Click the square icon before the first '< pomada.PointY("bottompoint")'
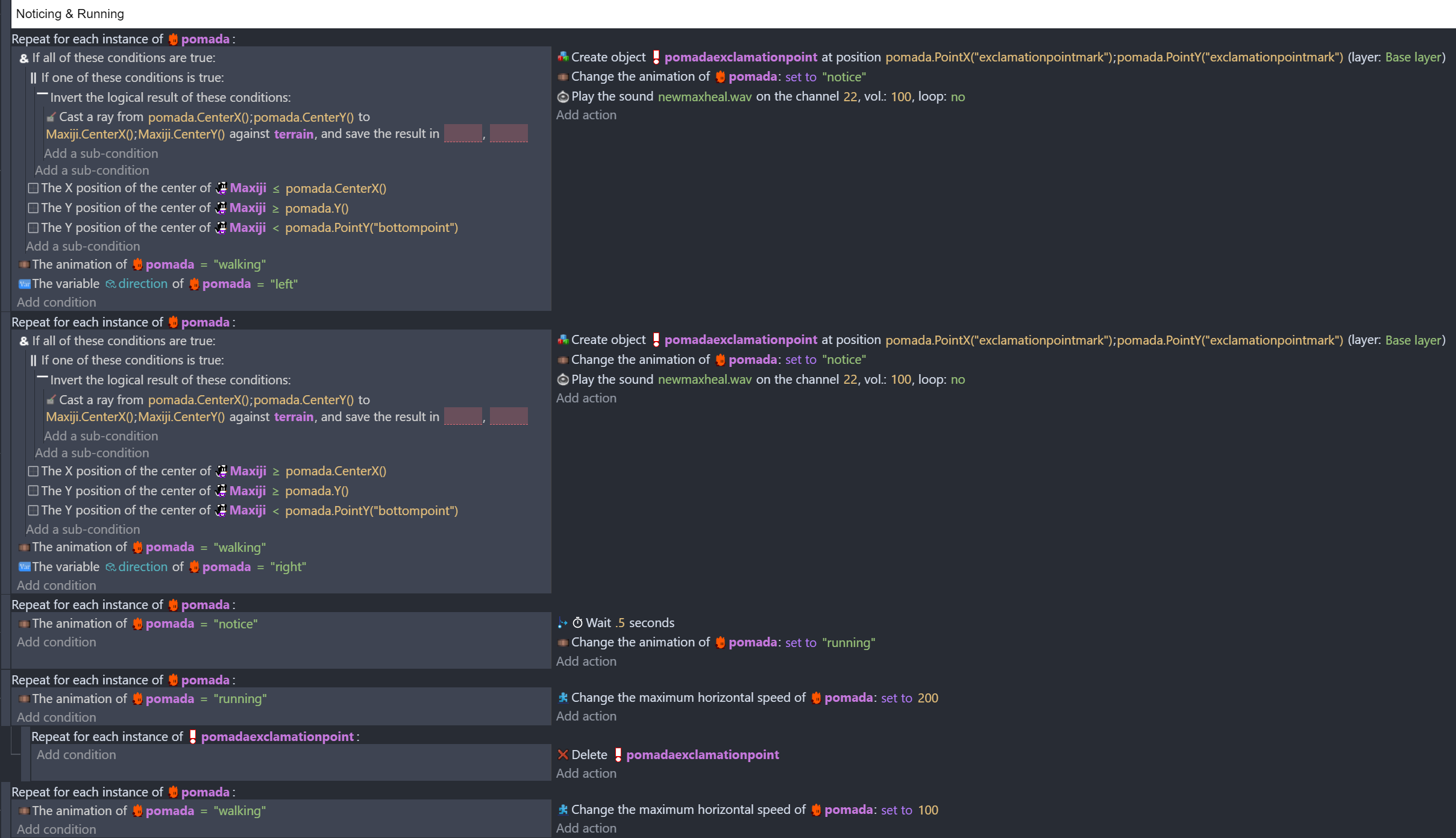This screenshot has height=838, width=1456. coord(33,228)
